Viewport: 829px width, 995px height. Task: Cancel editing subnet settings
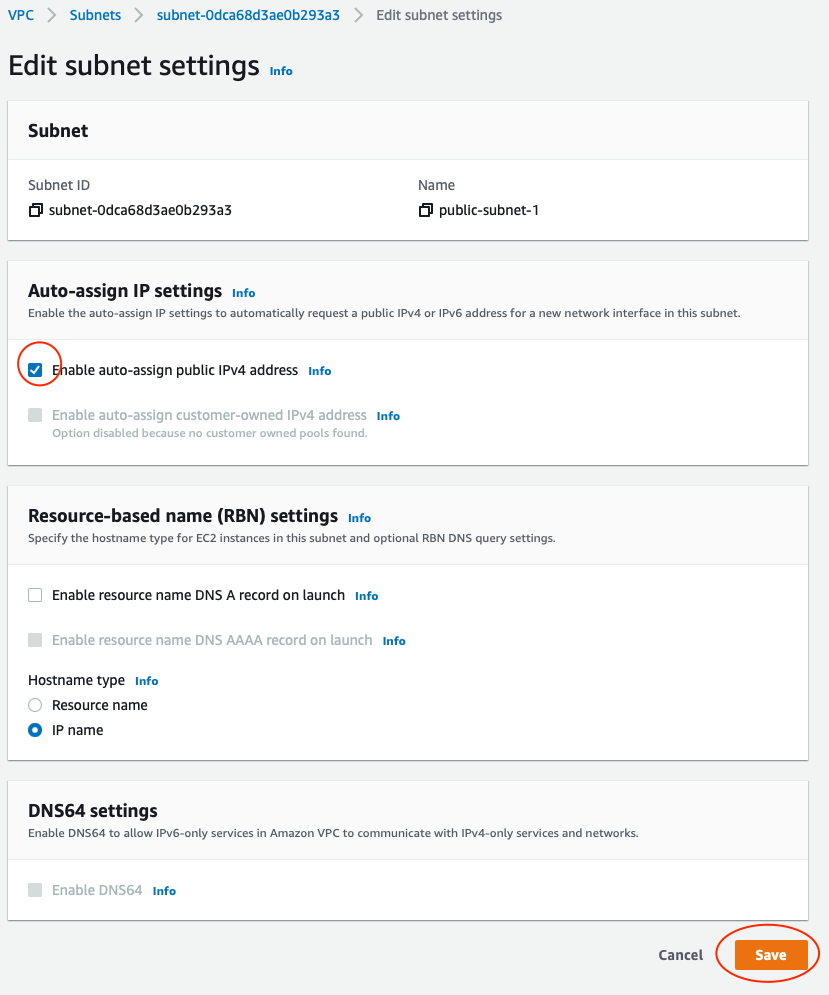[680, 955]
